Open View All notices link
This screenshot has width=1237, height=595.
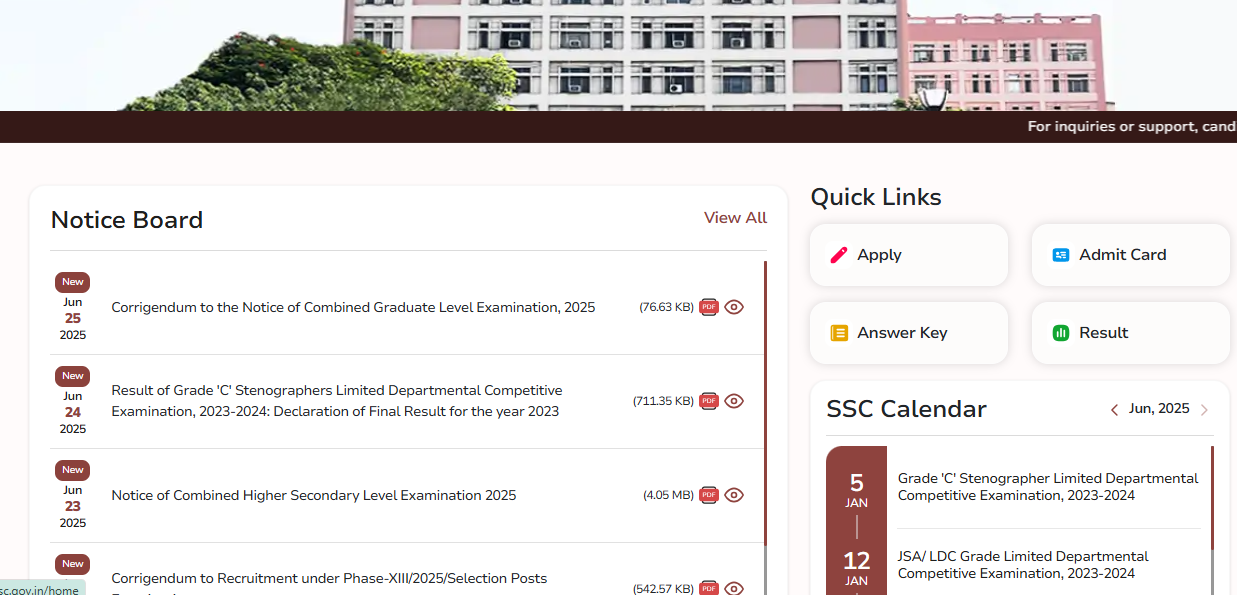tap(735, 218)
